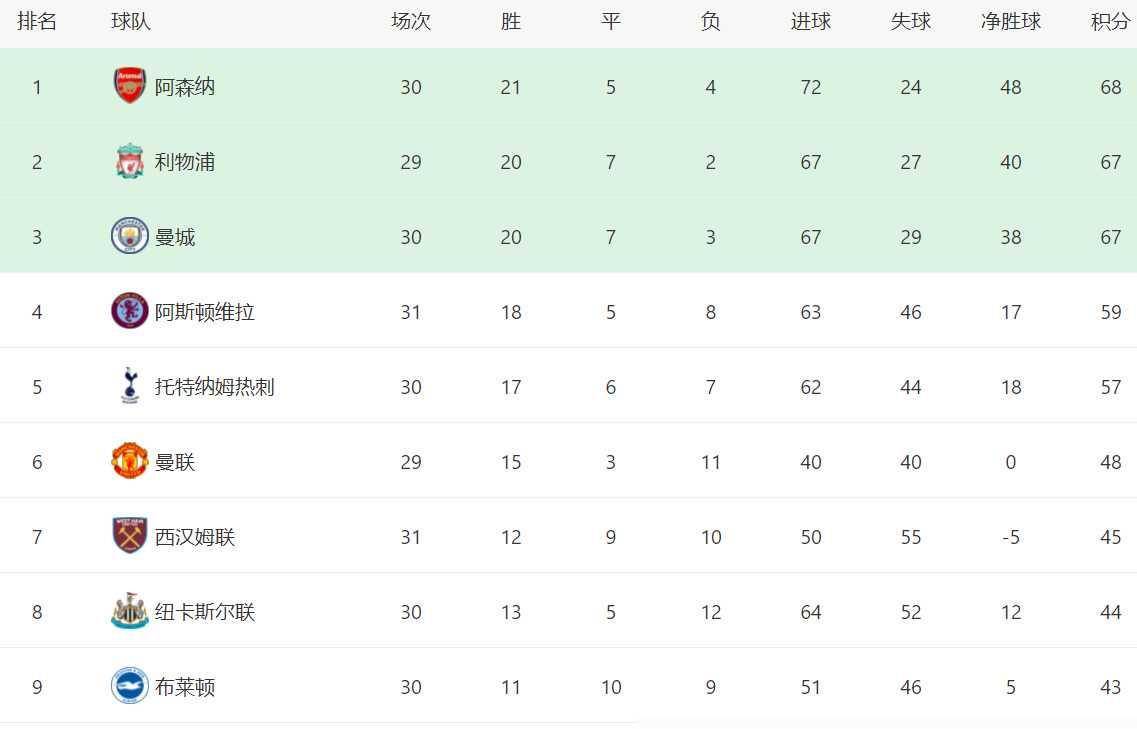Select the 场次 column header

[411, 22]
